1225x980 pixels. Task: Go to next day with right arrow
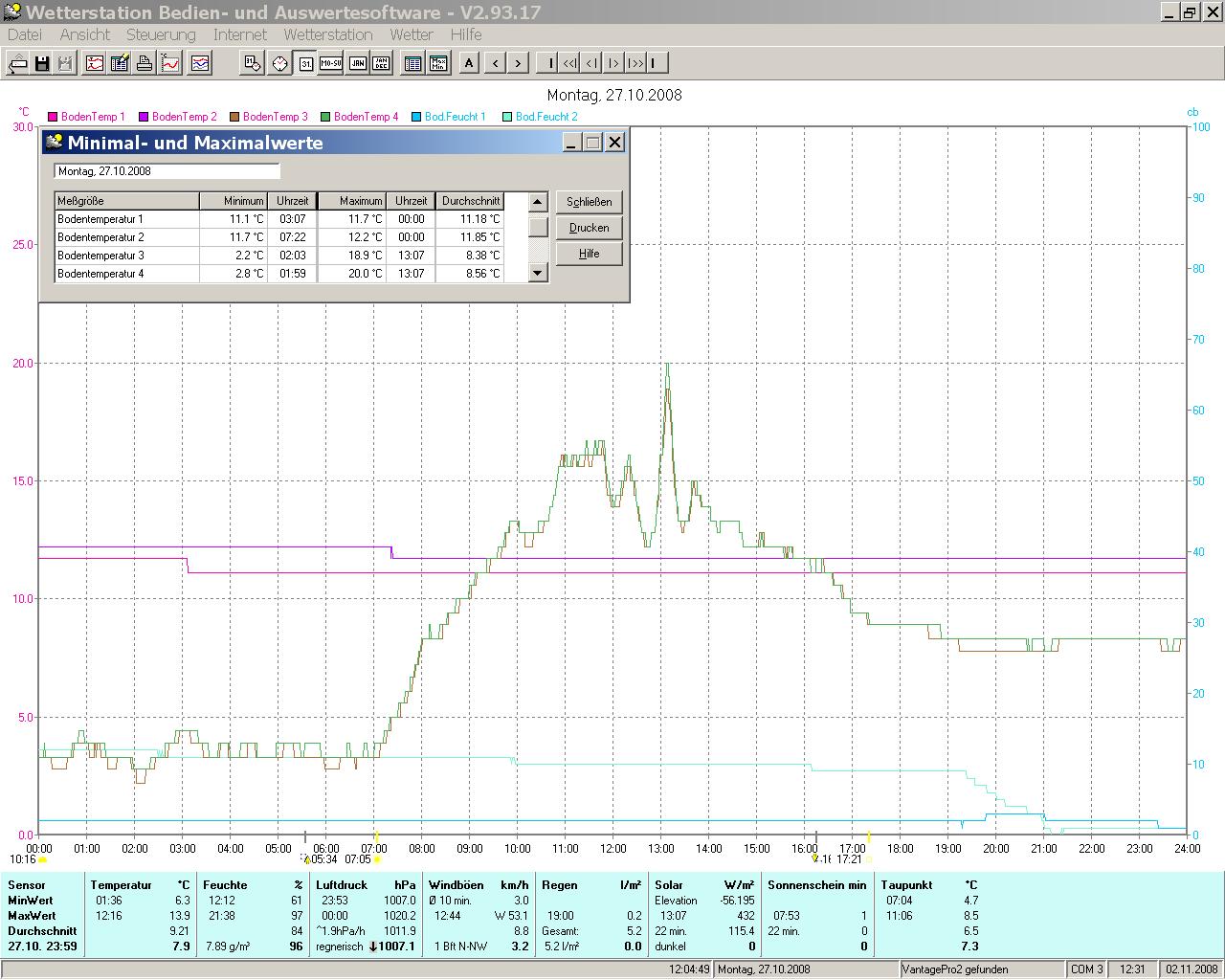(x=518, y=64)
